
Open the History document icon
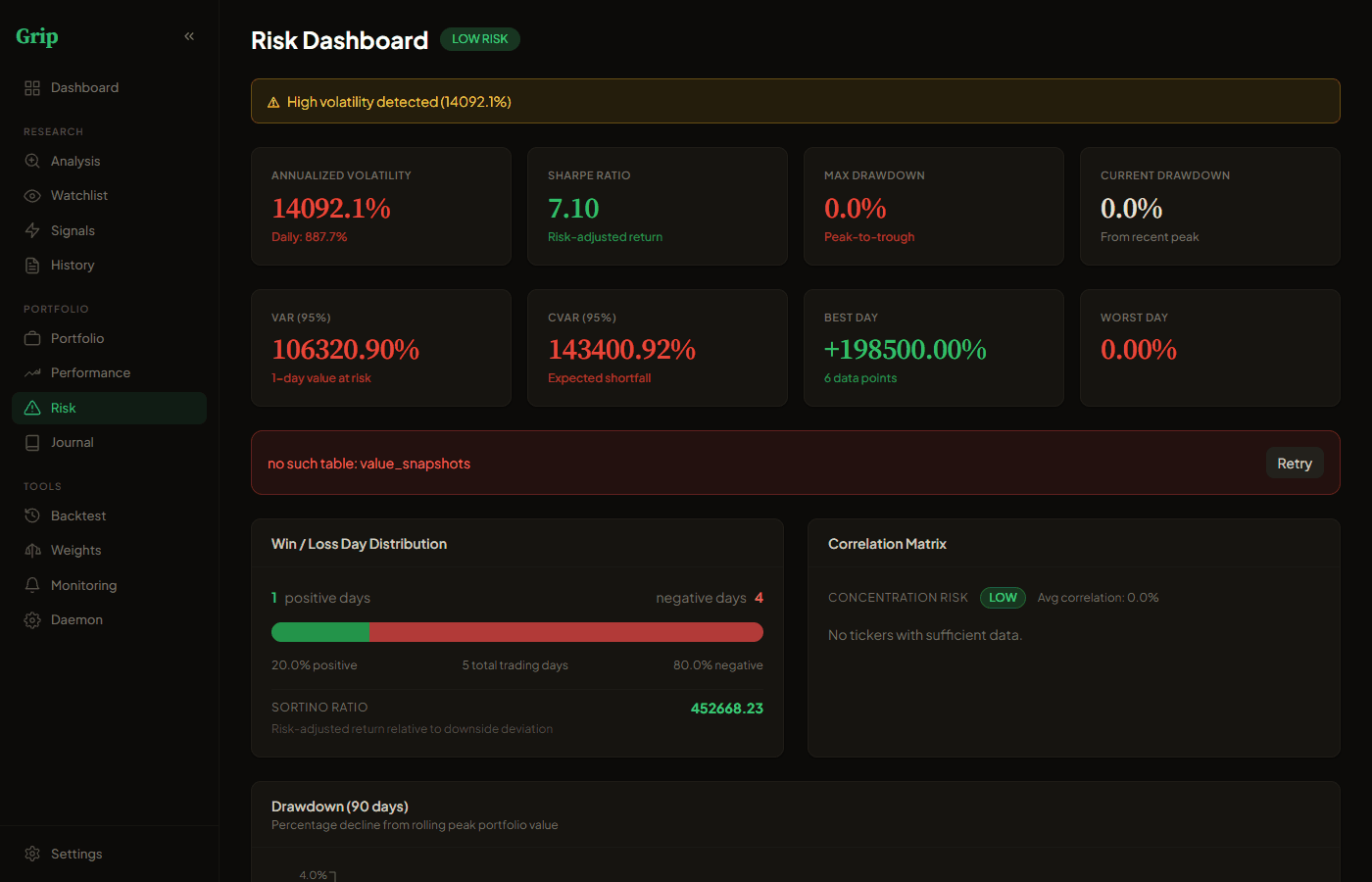point(32,266)
